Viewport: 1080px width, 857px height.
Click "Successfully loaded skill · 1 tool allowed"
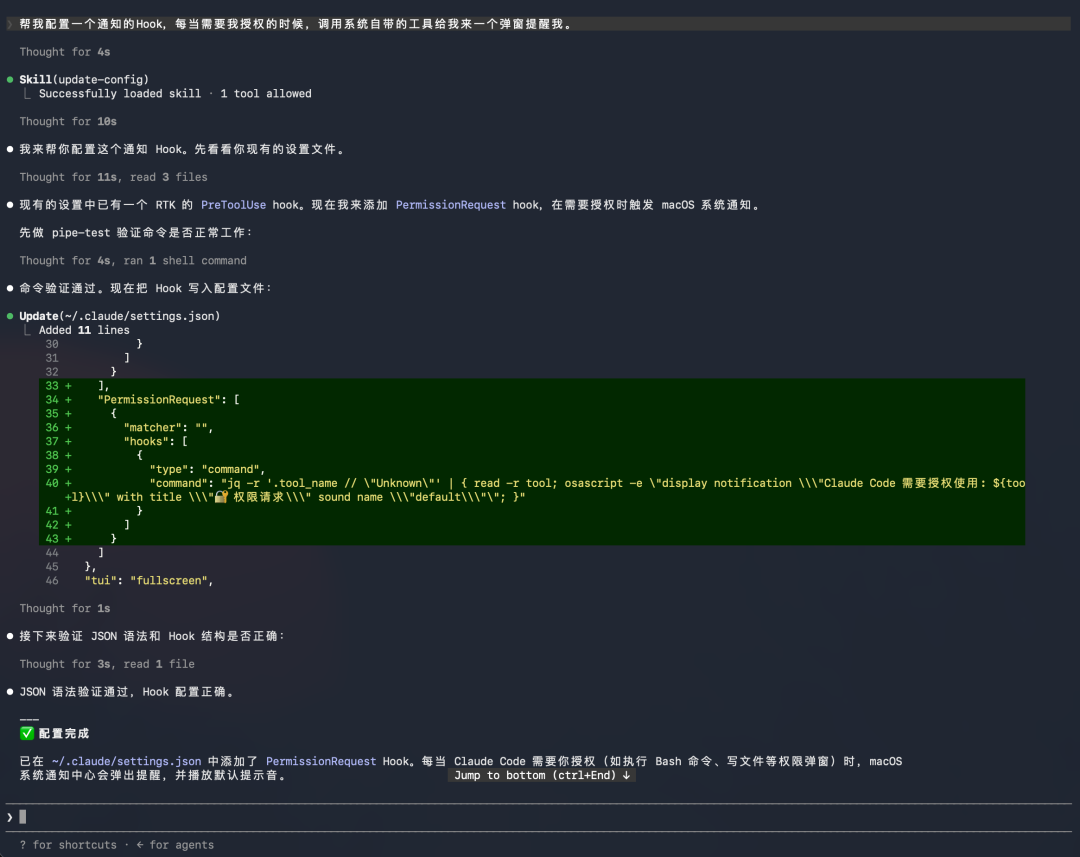click(x=175, y=94)
